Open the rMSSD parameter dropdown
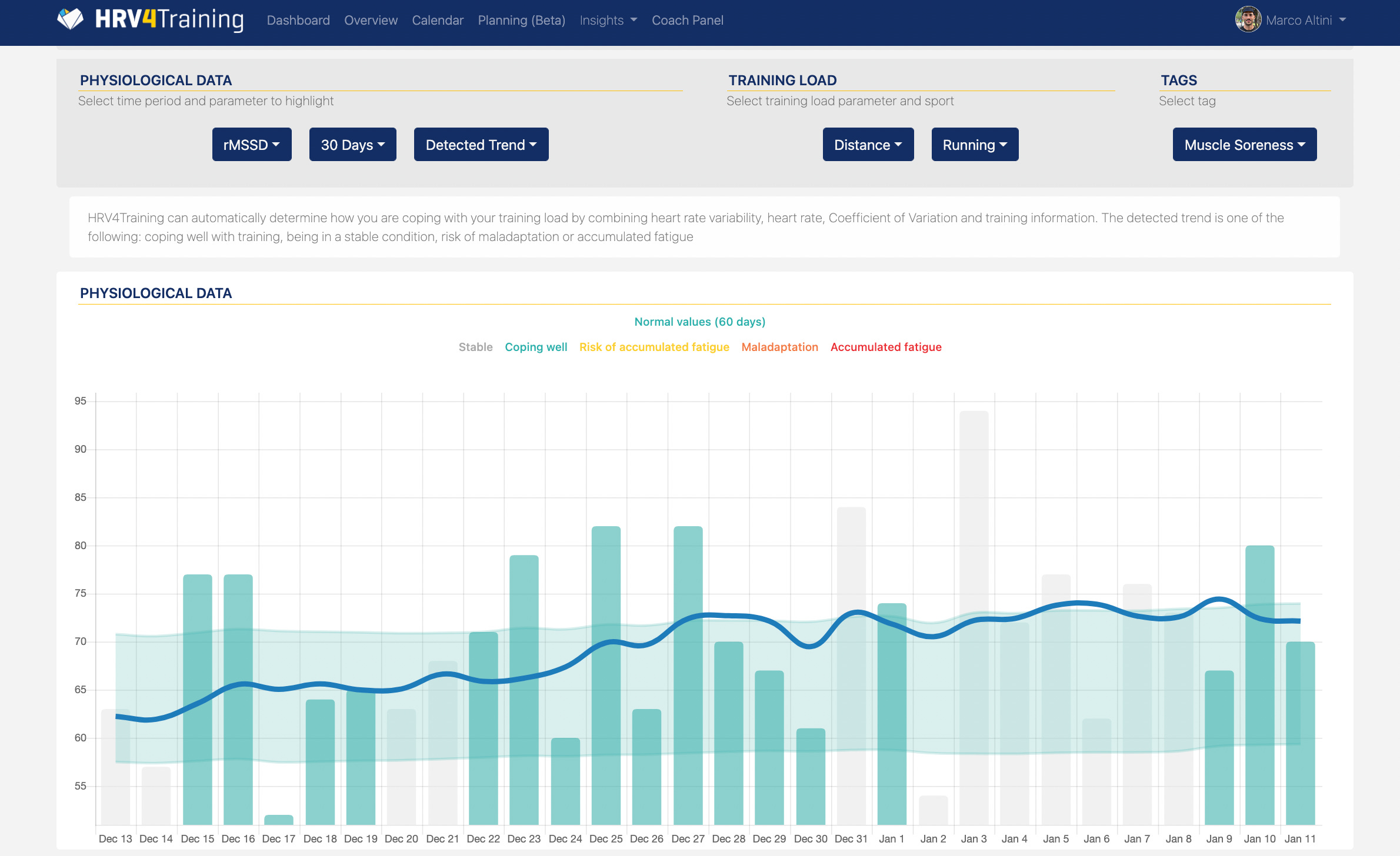 [x=252, y=145]
